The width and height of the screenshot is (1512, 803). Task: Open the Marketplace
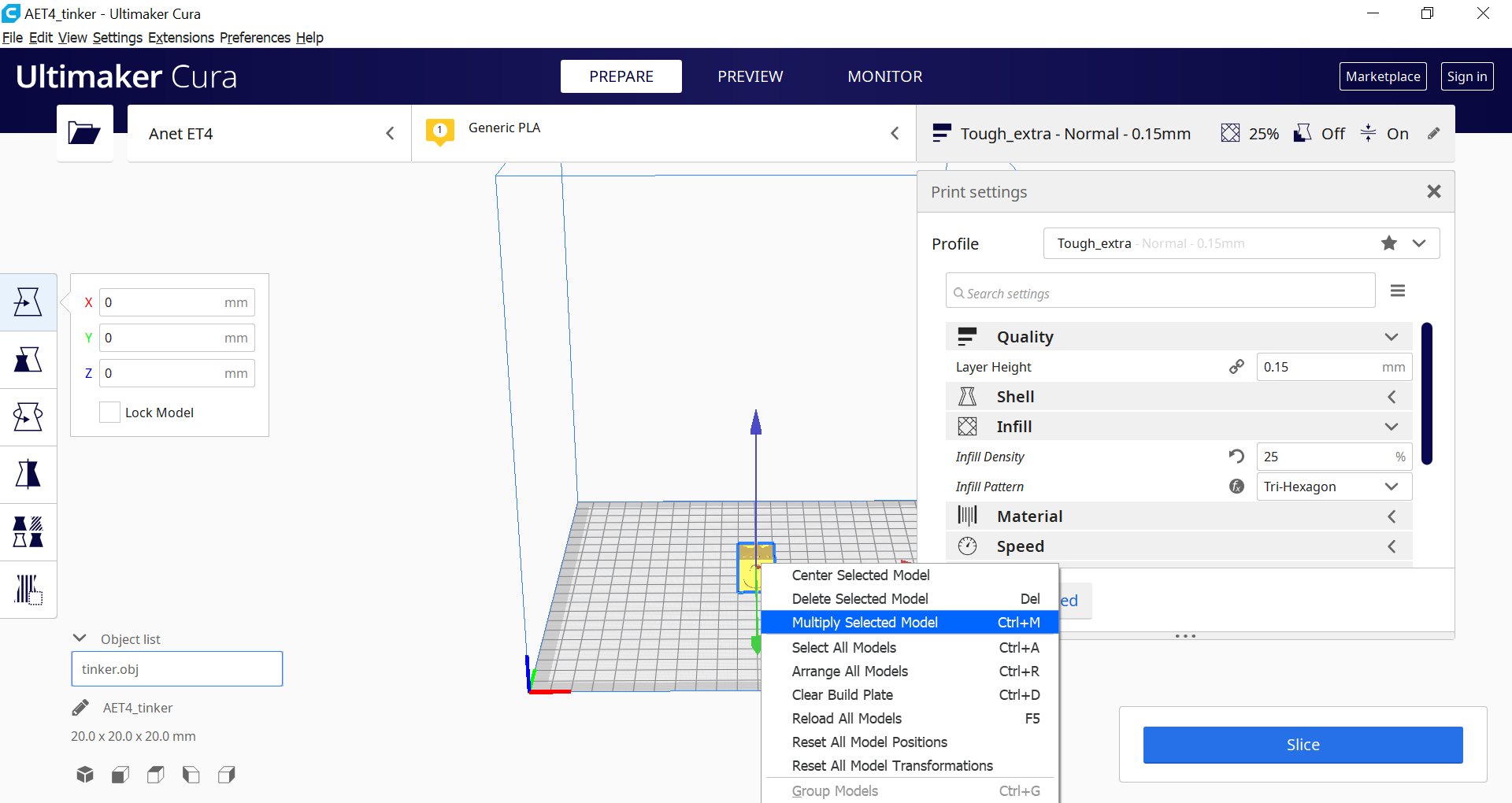pyautogui.click(x=1383, y=76)
